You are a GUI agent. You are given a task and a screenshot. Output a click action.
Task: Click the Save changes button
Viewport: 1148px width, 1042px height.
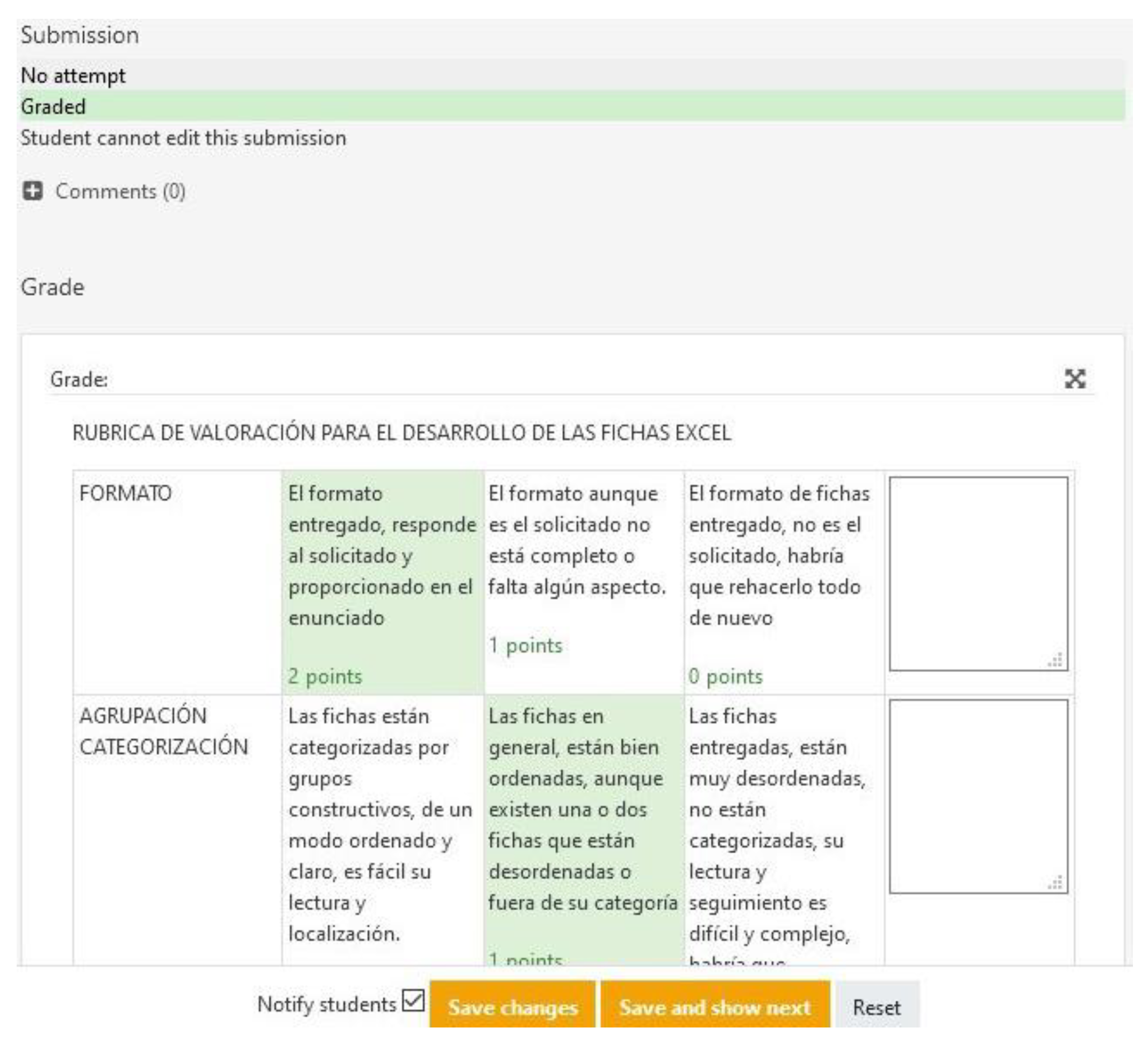tap(512, 1007)
